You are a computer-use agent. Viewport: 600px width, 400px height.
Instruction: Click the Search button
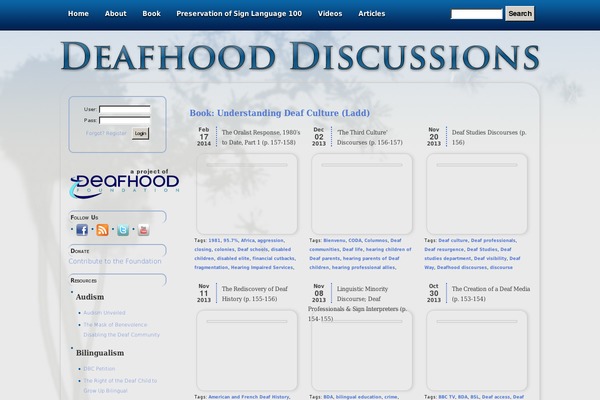pos(520,13)
